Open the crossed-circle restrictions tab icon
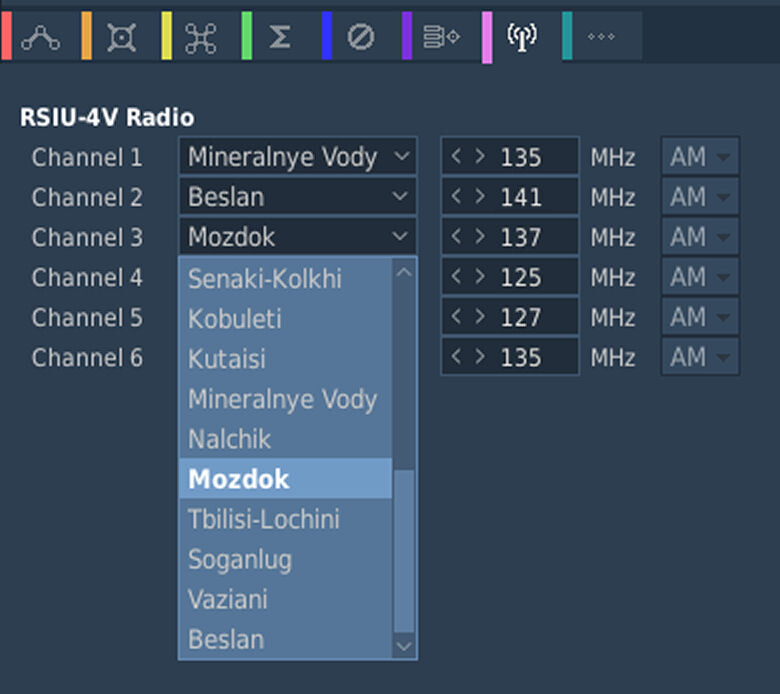This screenshot has height=694, width=780. pyautogui.click(x=361, y=37)
